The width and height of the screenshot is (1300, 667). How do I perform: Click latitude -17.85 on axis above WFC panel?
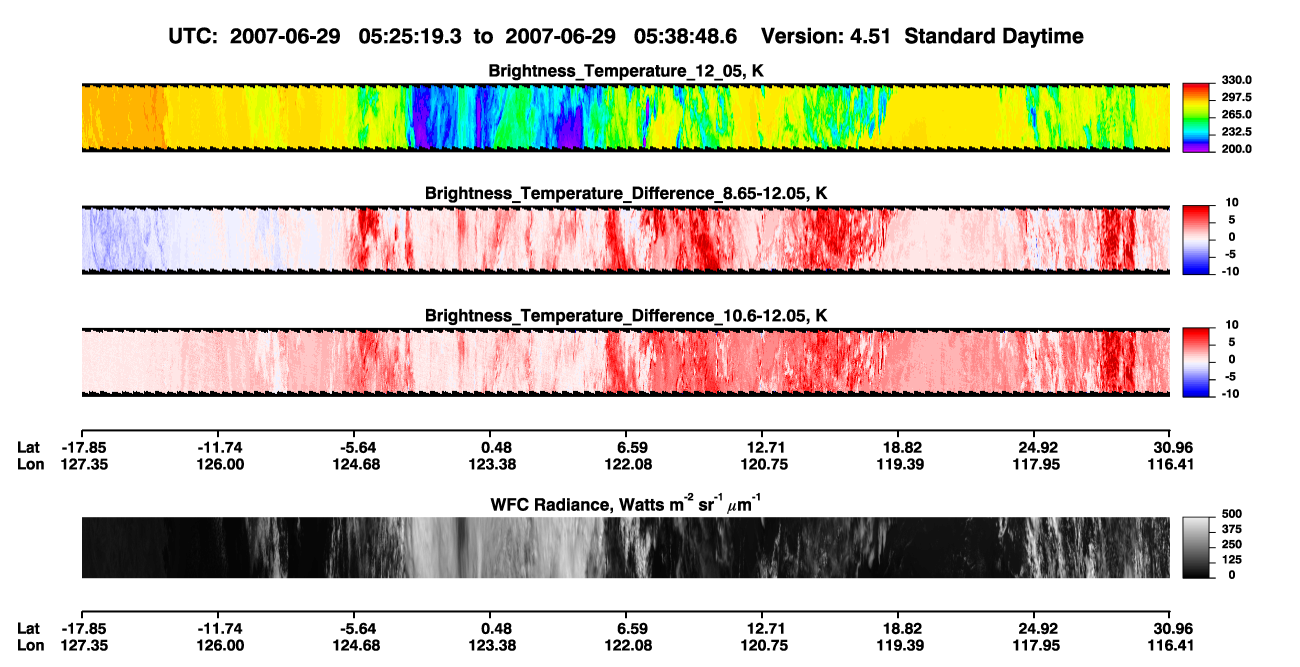[x=82, y=448]
